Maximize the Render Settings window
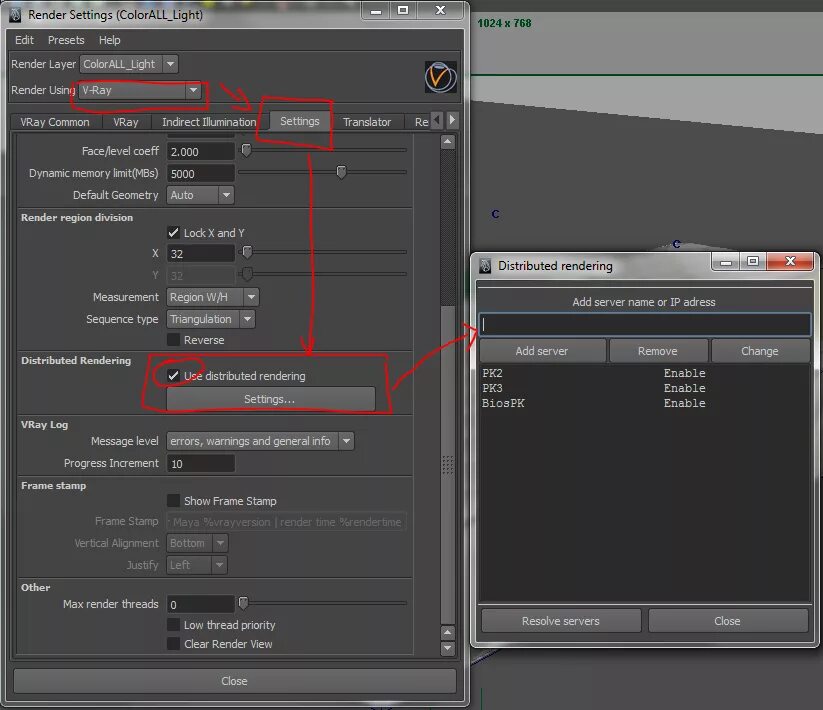823x710 pixels. point(403,10)
